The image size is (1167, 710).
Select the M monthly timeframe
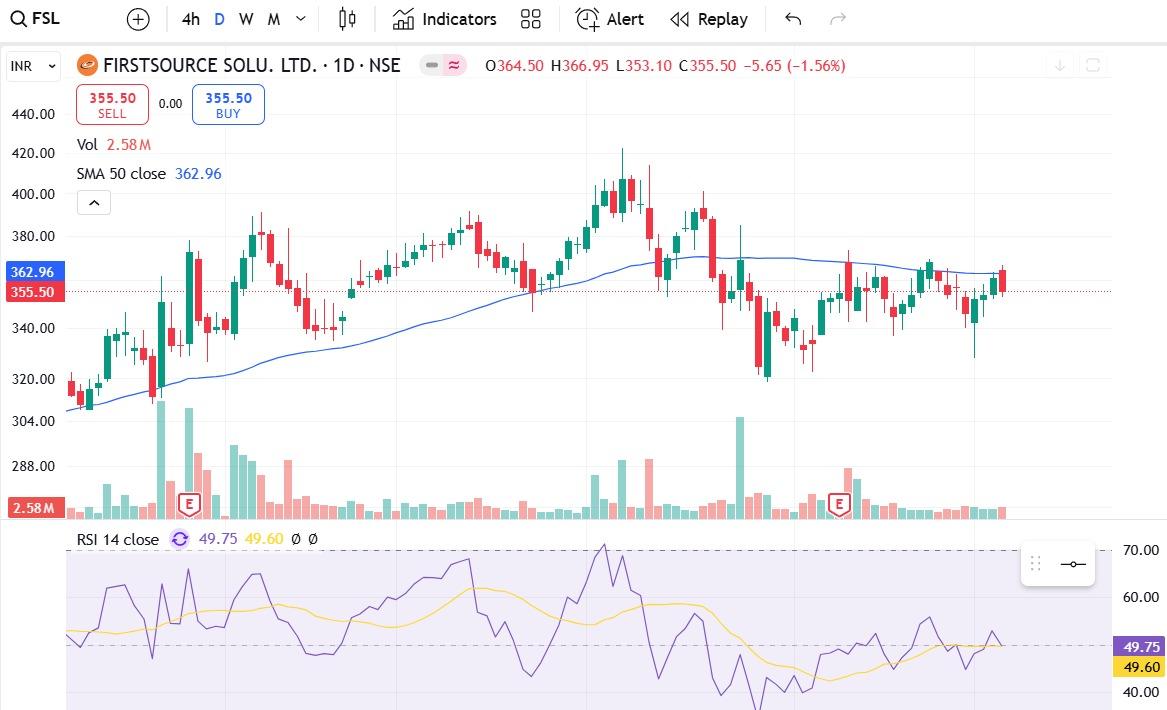pyautogui.click(x=274, y=19)
